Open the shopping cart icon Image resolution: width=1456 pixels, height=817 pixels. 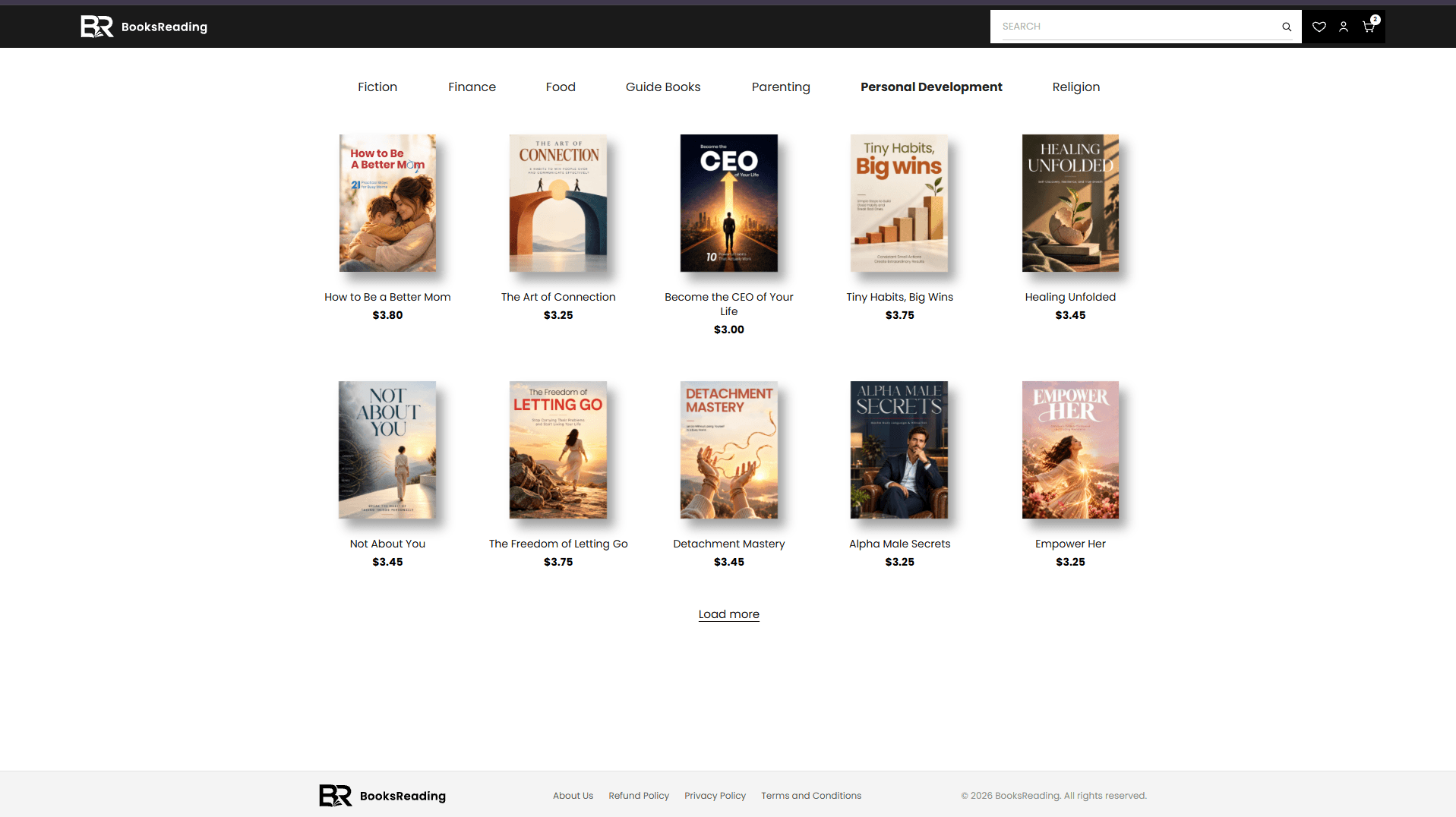(1369, 27)
